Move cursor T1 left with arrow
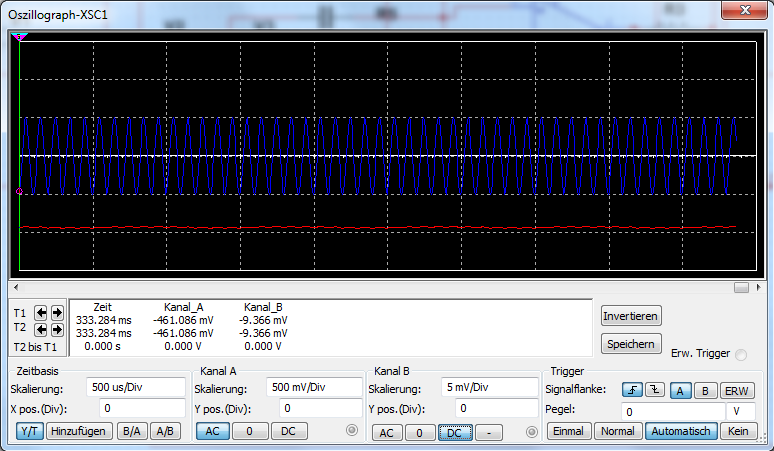The height and width of the screenshot is (451, 774). tap(40, 312)
